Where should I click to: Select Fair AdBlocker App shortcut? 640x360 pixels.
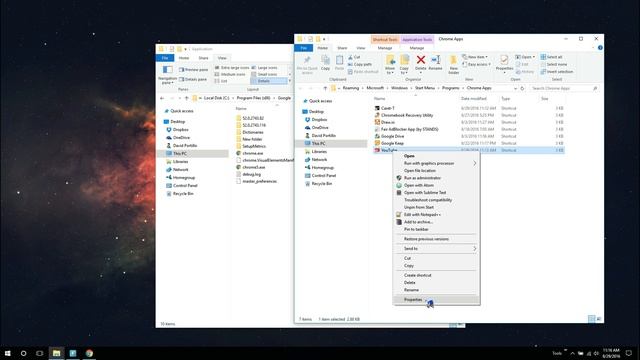[409, 129]
